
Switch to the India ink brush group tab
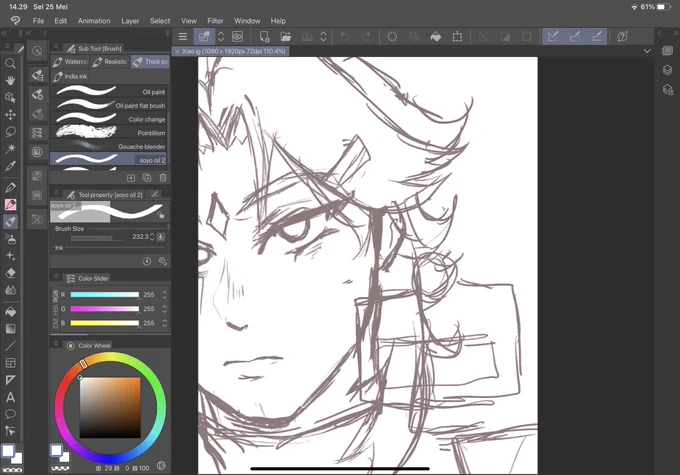[70, 76]
